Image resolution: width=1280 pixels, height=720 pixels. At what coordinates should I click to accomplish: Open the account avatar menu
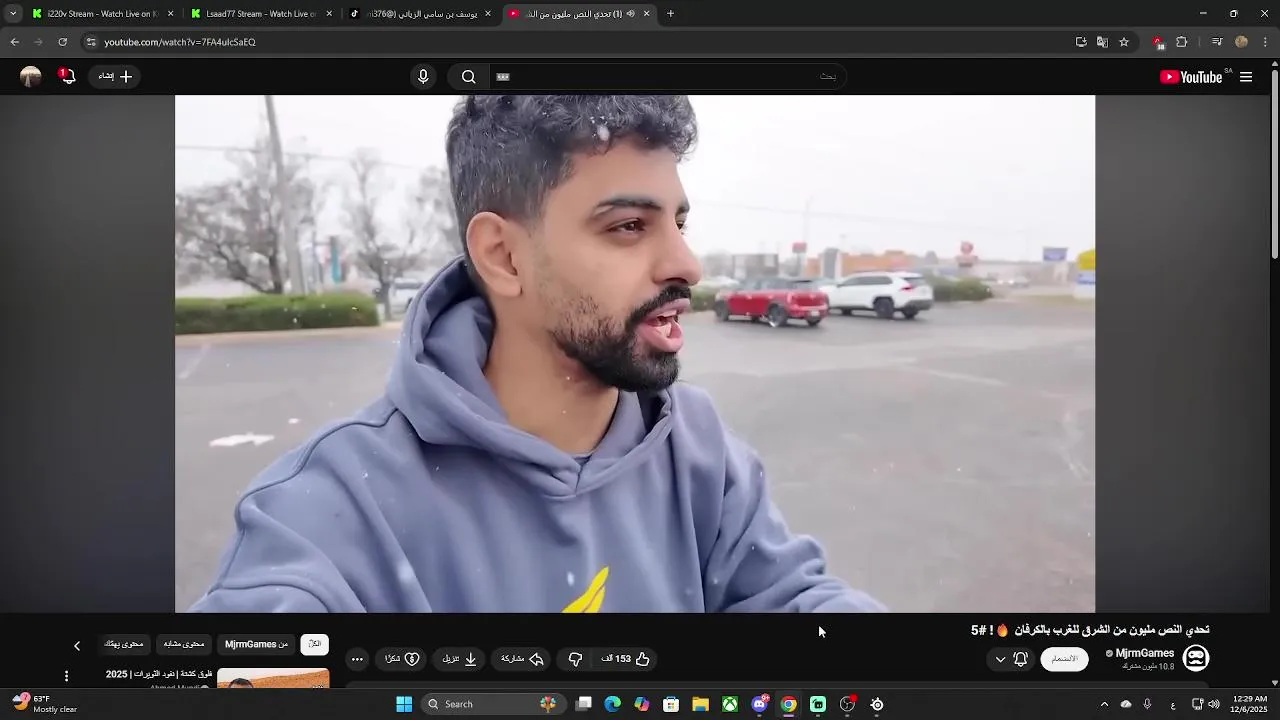click(x=31, y=77)
